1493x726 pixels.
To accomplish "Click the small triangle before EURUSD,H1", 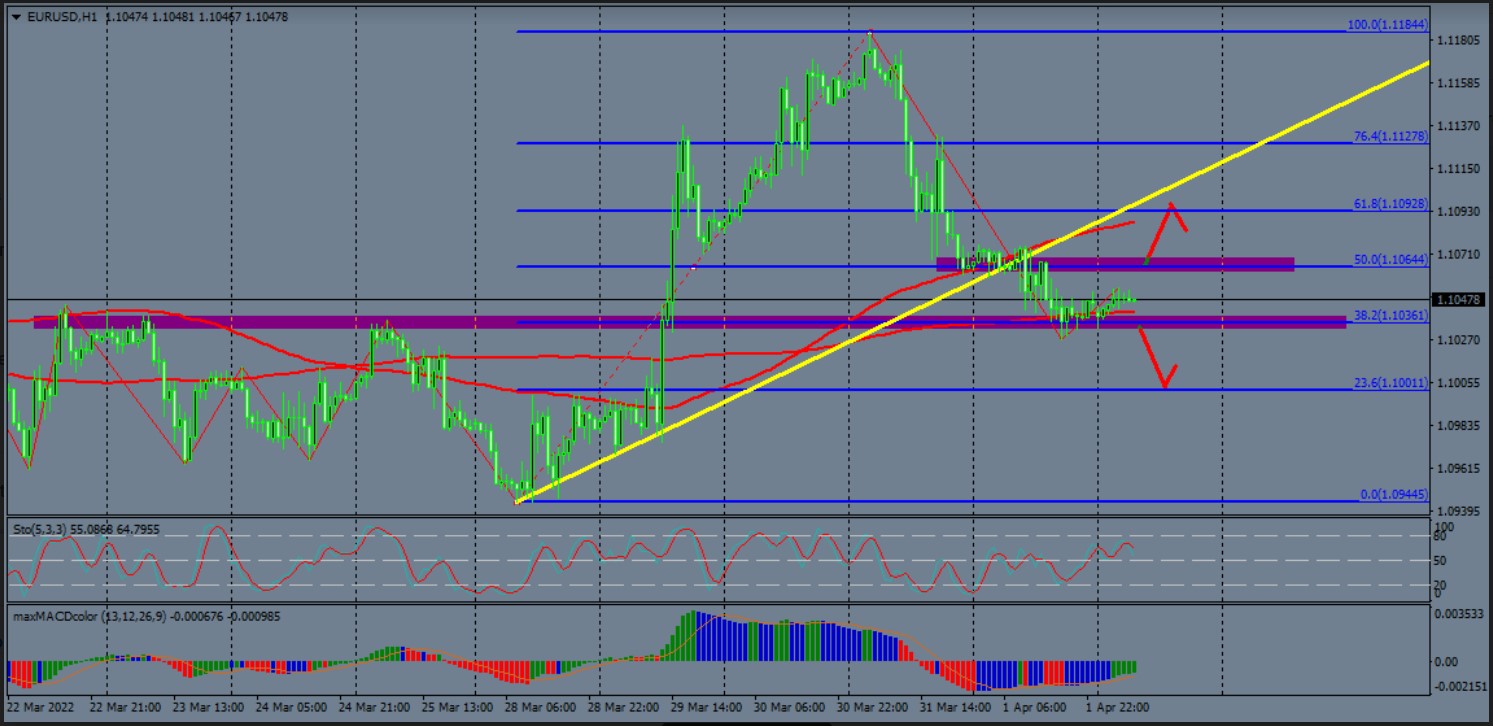I will [15, 16].
